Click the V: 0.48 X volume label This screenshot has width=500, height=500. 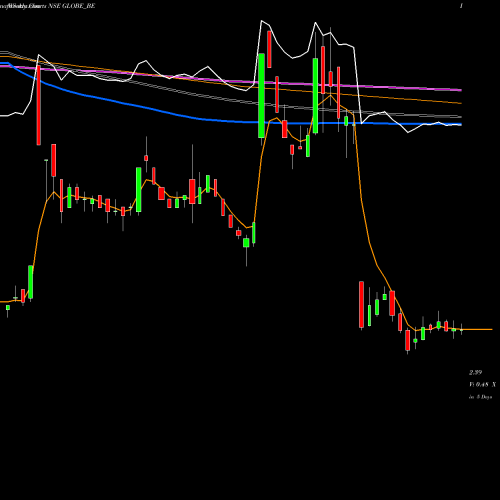tap(483, 385)
